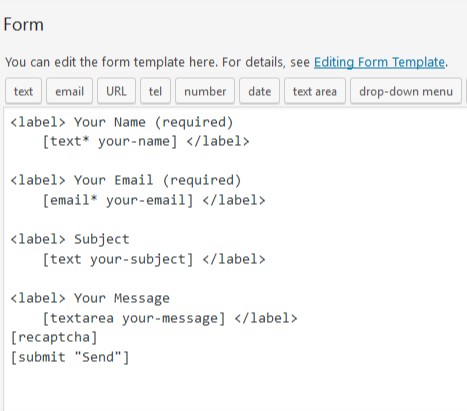Click inside the [textarea your-message] tag

(x=134, y=318)
